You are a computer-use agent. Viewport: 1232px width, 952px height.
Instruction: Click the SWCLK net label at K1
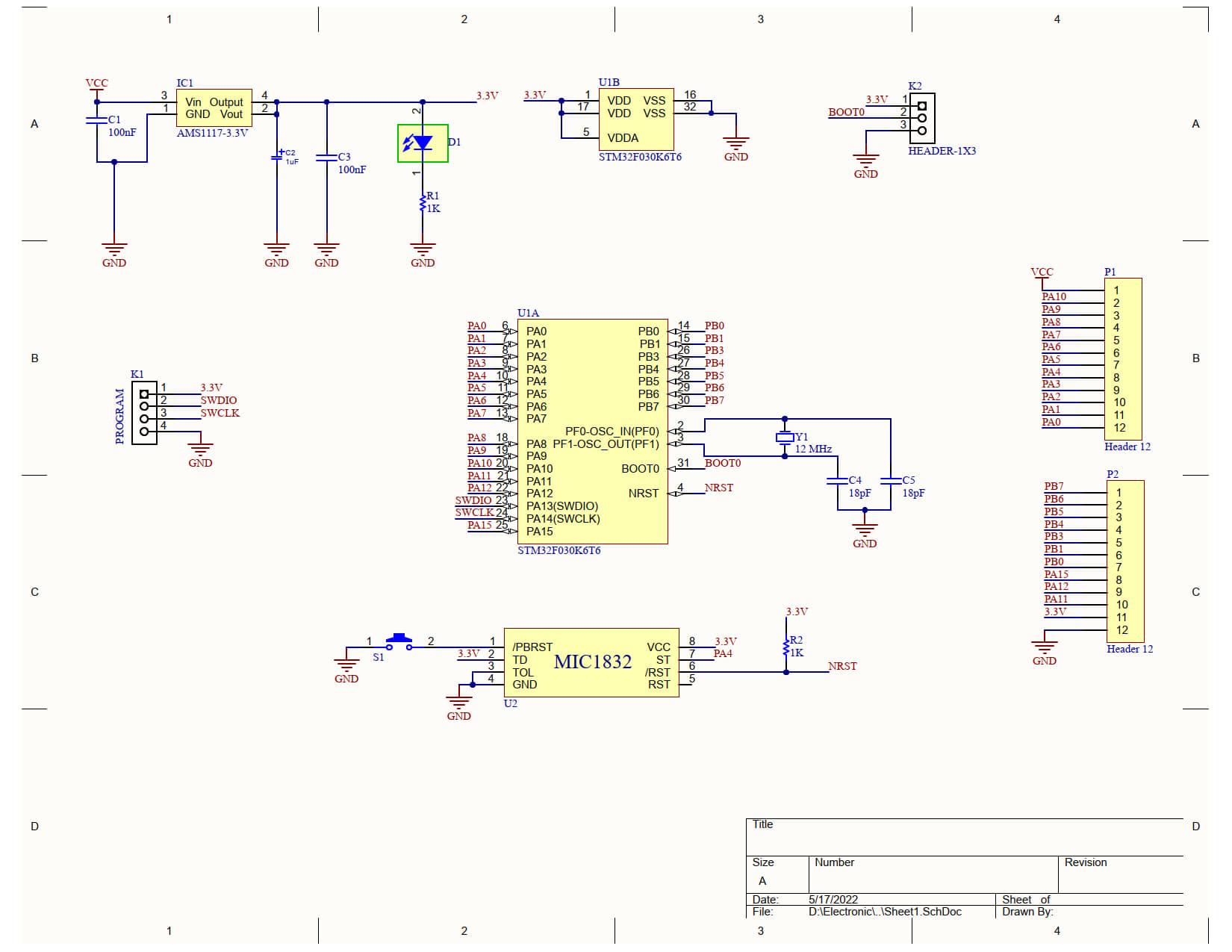tap(220, 414)
